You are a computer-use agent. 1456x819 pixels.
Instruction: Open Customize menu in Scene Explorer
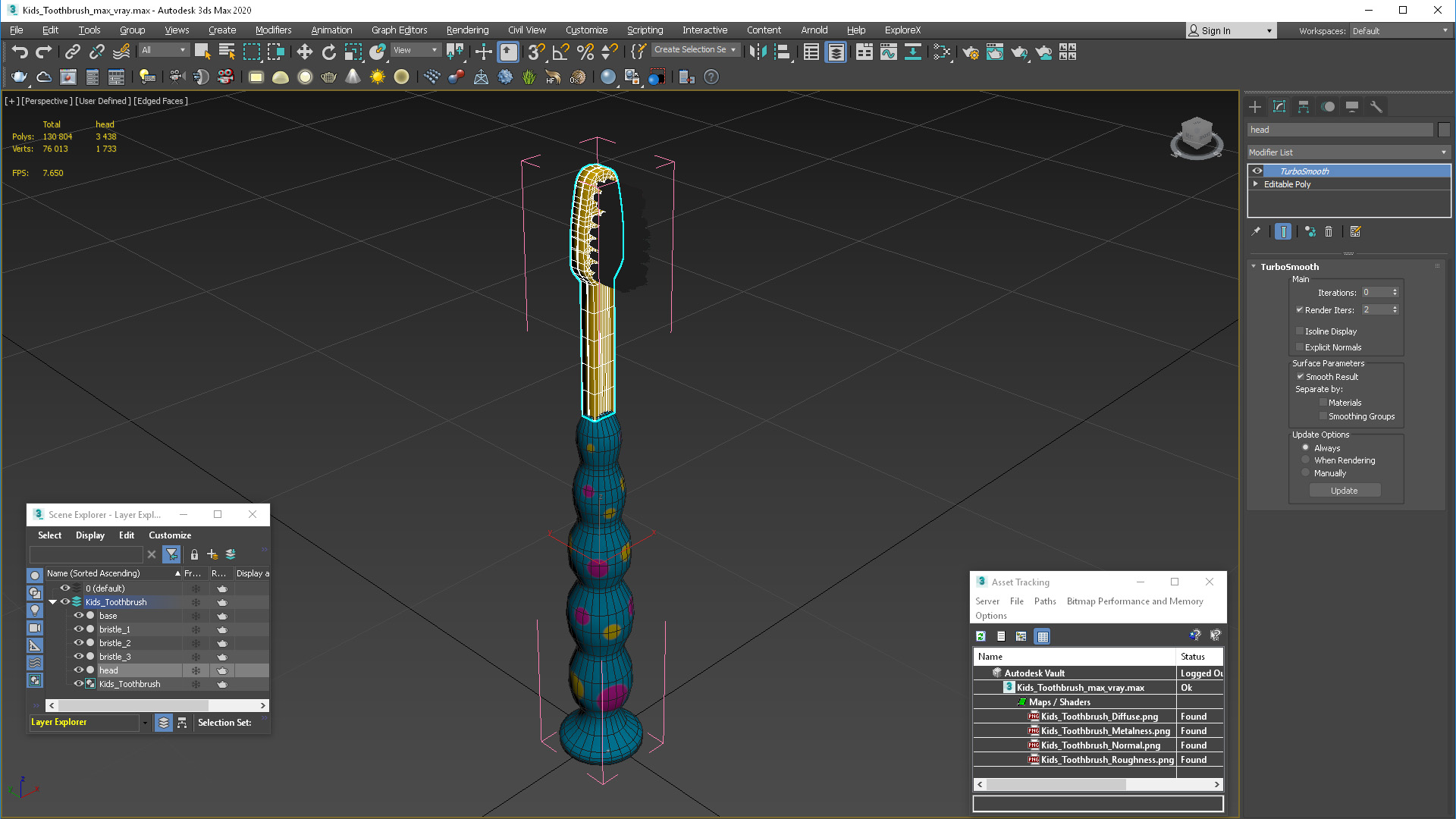point(170,535)
